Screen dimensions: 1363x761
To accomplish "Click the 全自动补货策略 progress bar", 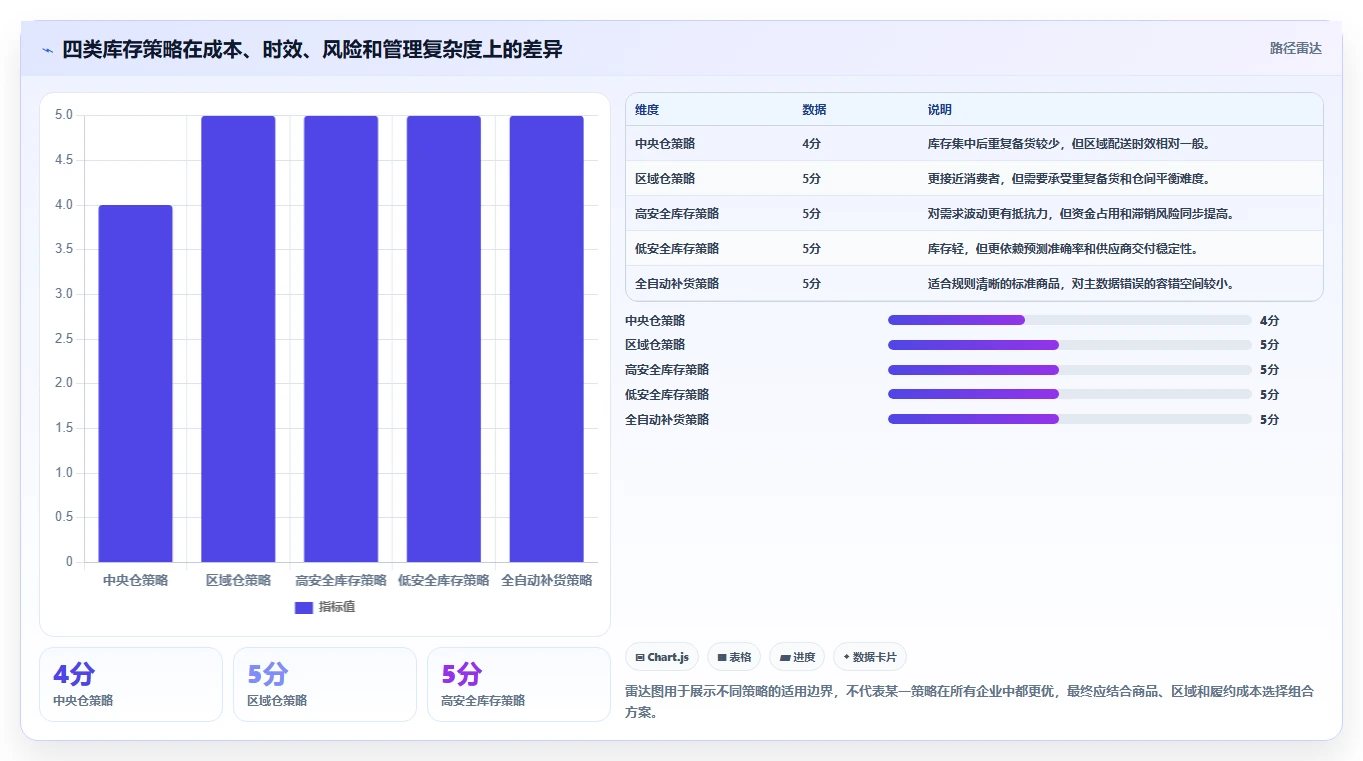I will coord(1070,419).
